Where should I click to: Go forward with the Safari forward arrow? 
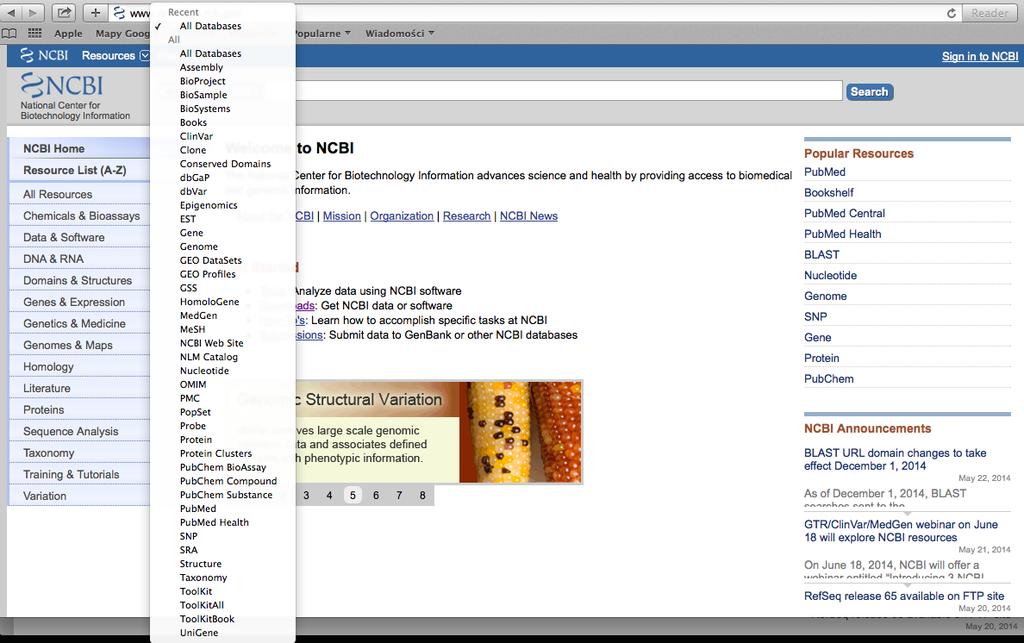point(33,12)
